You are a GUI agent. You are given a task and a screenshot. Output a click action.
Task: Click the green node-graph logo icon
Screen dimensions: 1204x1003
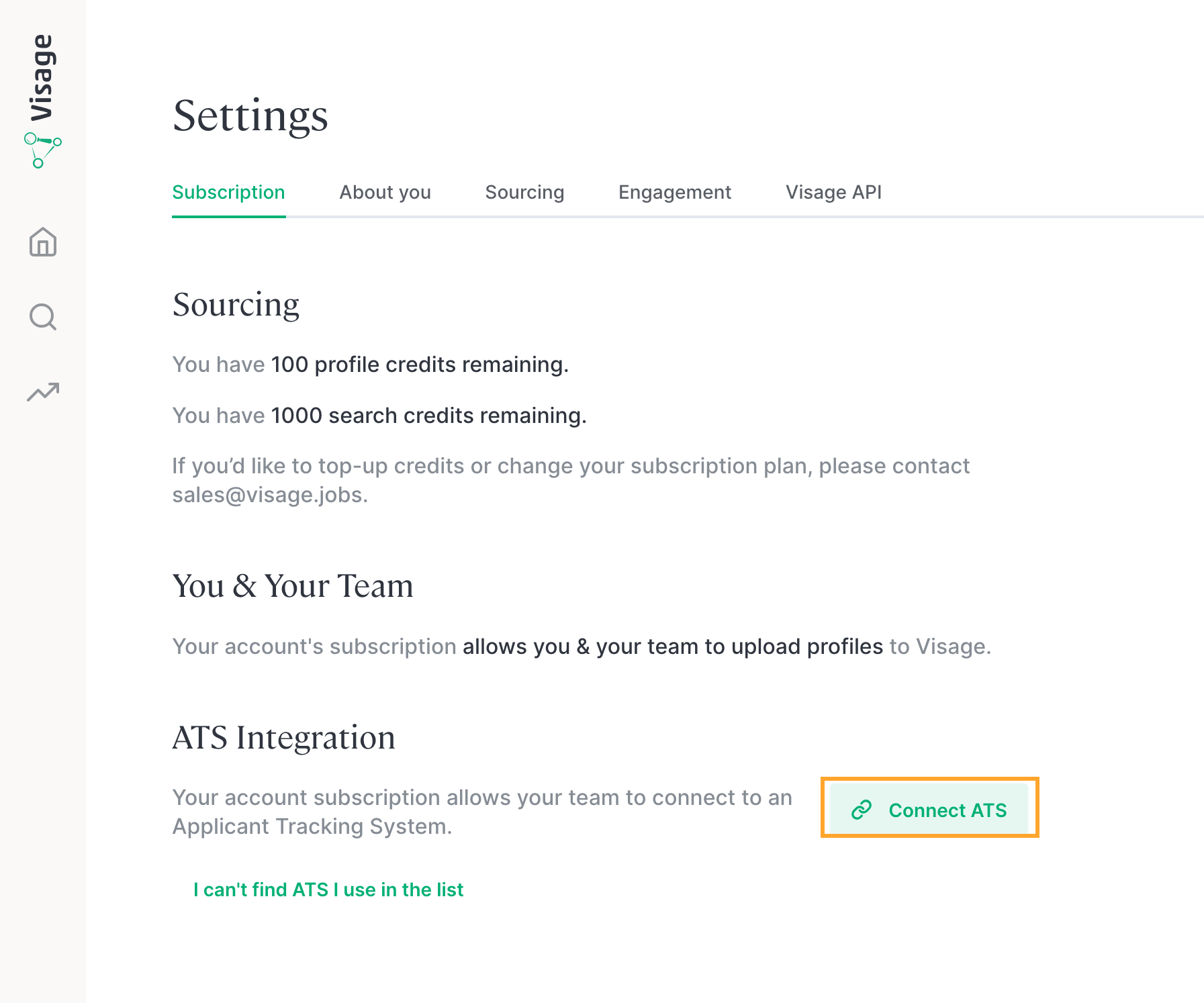42,150
